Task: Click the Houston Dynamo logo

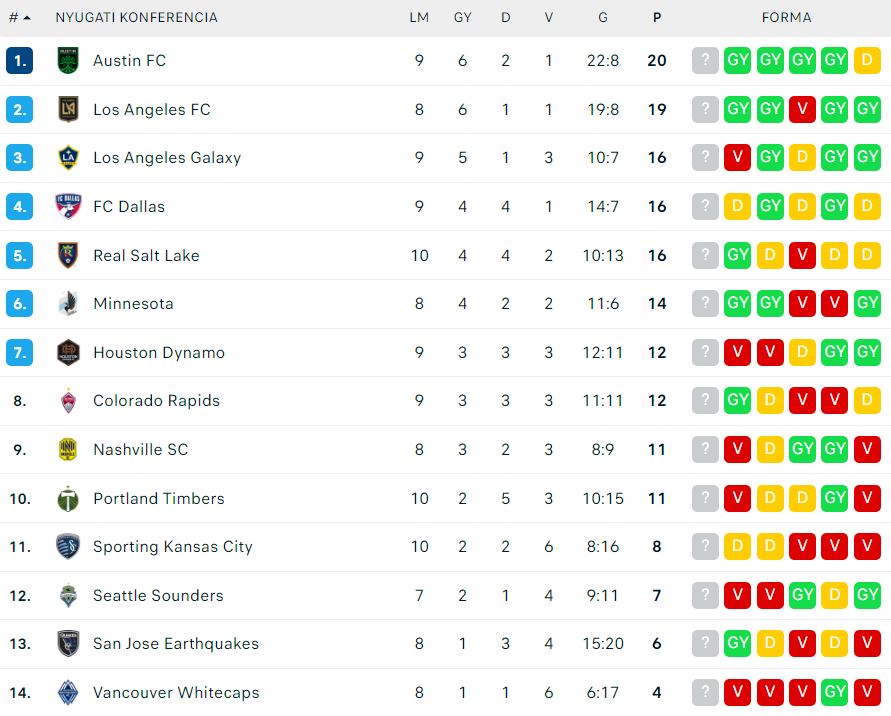Action: tap(68, 353)
